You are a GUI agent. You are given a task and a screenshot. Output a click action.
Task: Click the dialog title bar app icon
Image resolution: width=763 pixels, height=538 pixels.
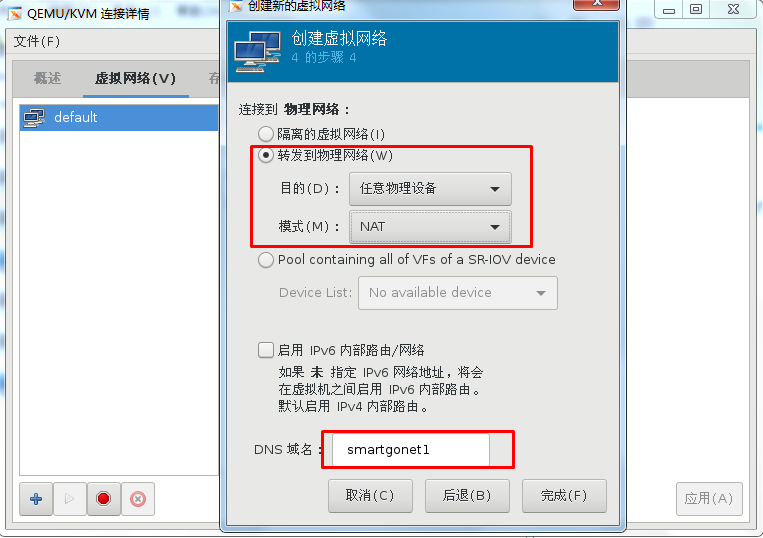coord(236,6)
